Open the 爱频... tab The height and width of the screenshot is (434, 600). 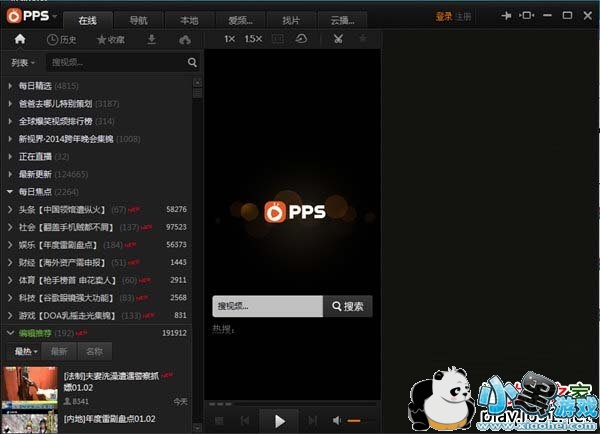pyautogui.click(x=240, y=20)
